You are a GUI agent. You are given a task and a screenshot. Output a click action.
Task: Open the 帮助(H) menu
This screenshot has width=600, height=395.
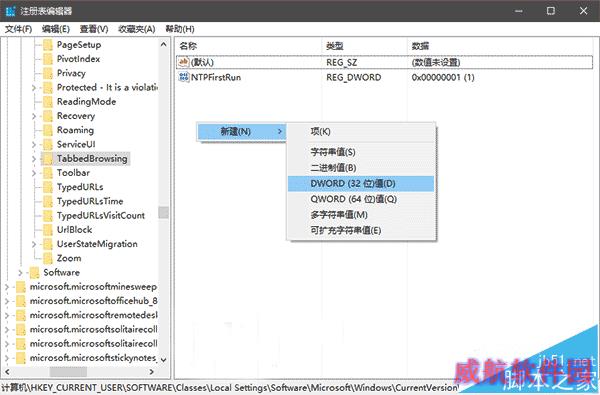(x=180, y=29)
